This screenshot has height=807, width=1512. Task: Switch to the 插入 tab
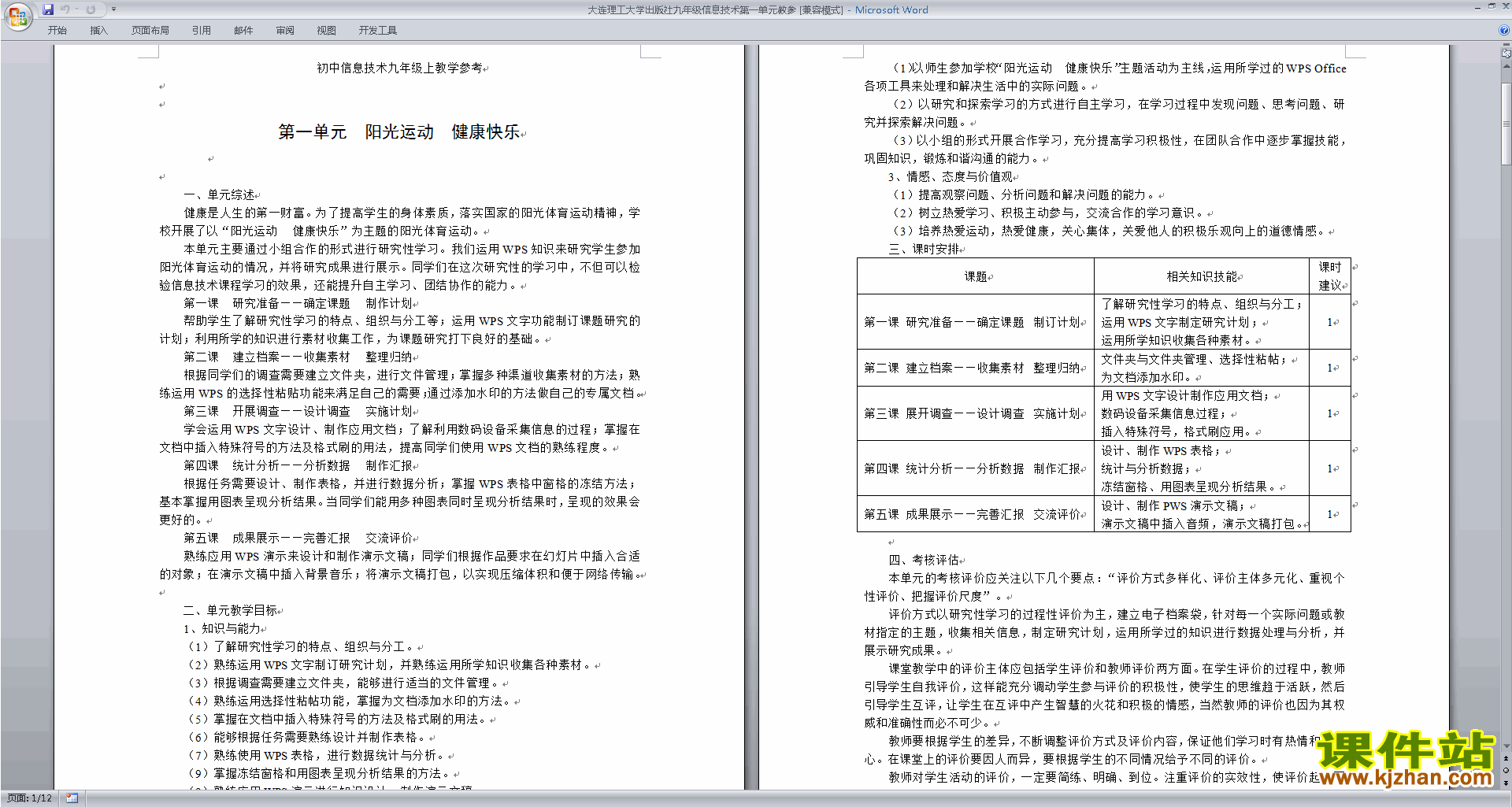click(x=98, y=30)
